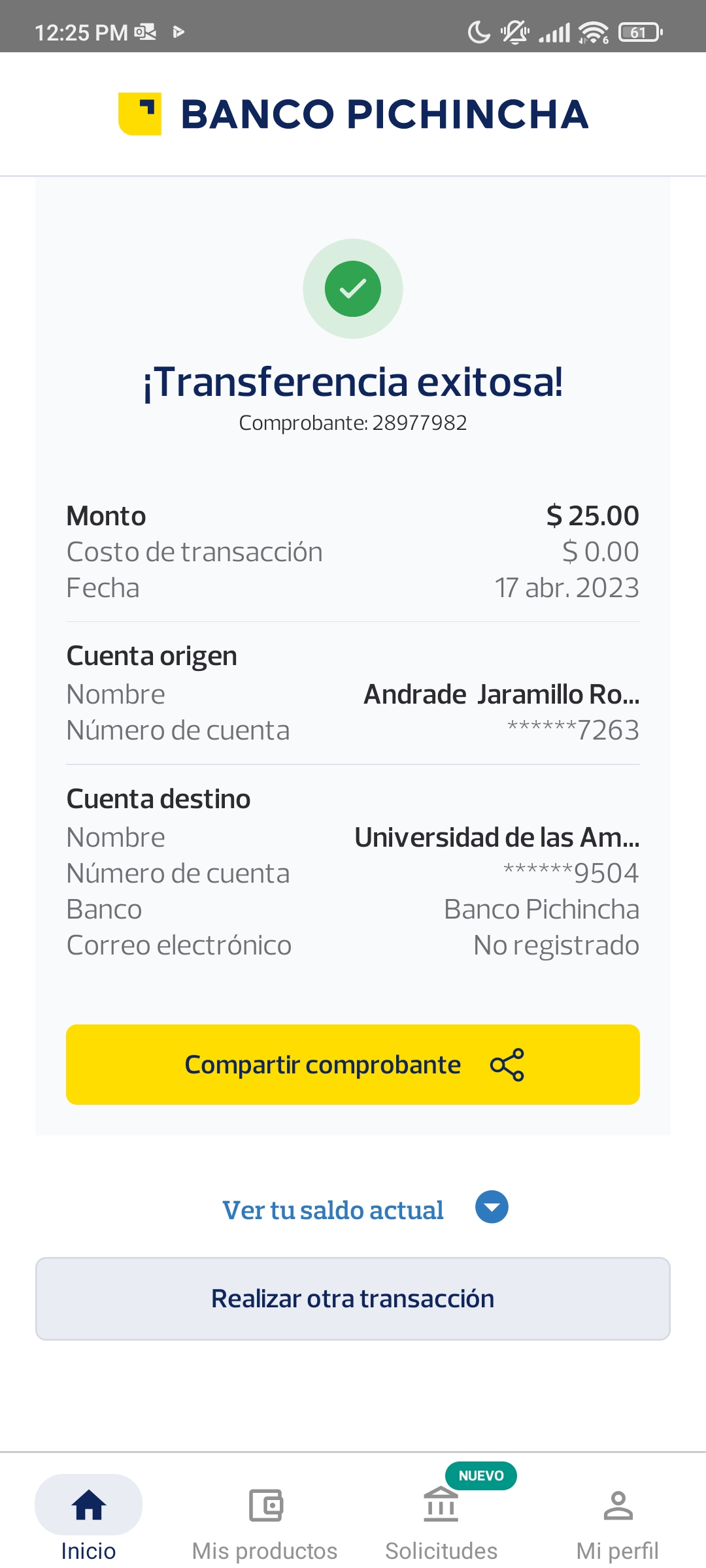The image size is (706, 1568).
Task: Tap the green success checkmark icon
Action: pyautogui.click(x=353, y=289)
